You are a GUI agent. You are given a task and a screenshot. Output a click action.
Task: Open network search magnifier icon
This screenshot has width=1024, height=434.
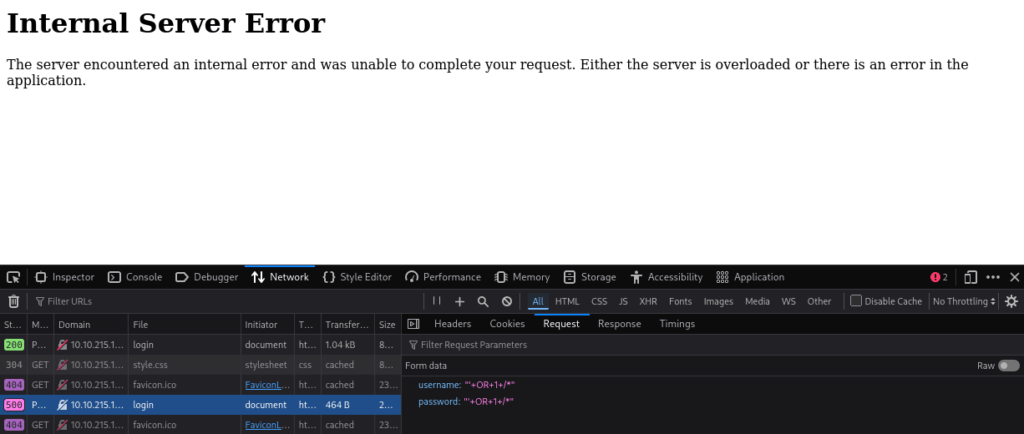(x=483, y=301)
